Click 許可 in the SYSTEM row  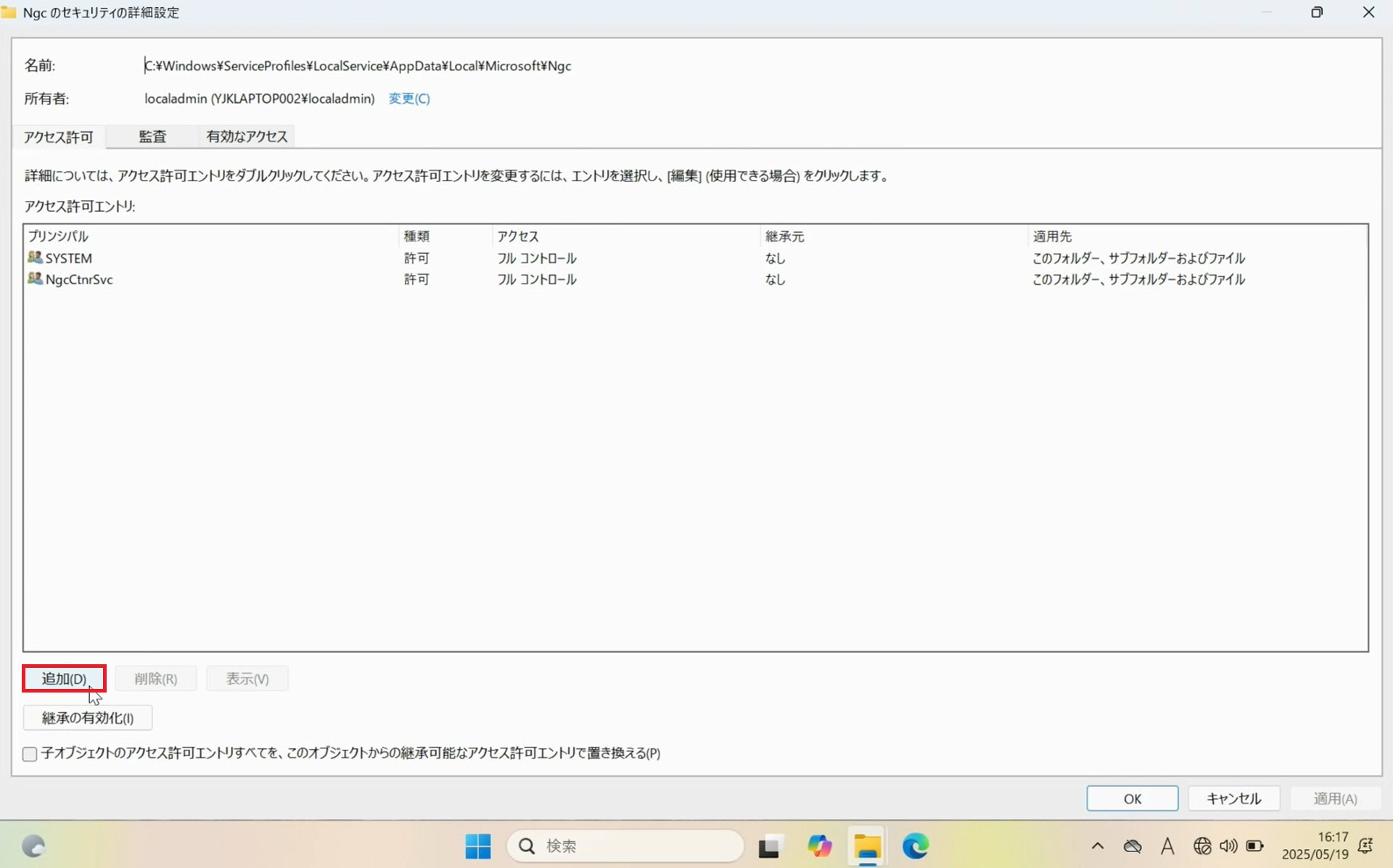[416, 258]
